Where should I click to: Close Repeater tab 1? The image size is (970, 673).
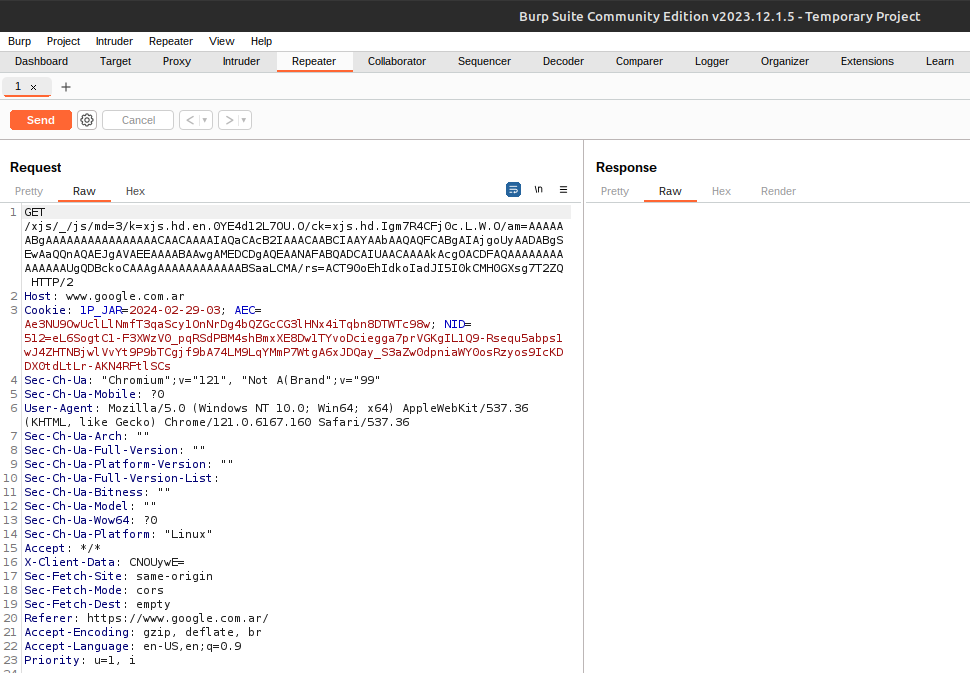click(x=33, y=87)
